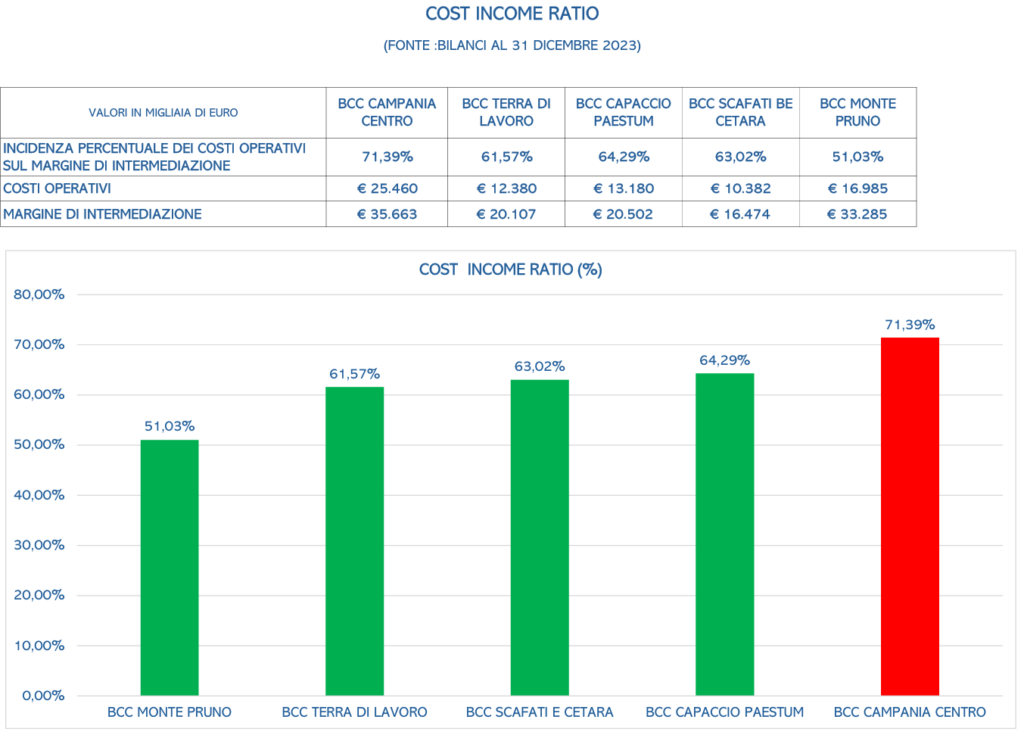Viewport: 1024px width, 738px height.
Task: Click the 61,57% data label above the chart bar
Action: tap(355, 374)
